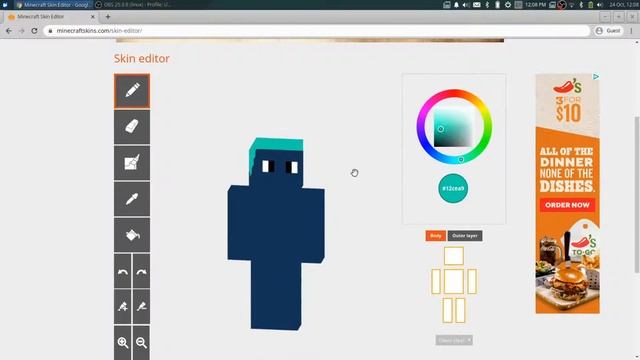Open the dropdown below the body parts

pos(454,340)
